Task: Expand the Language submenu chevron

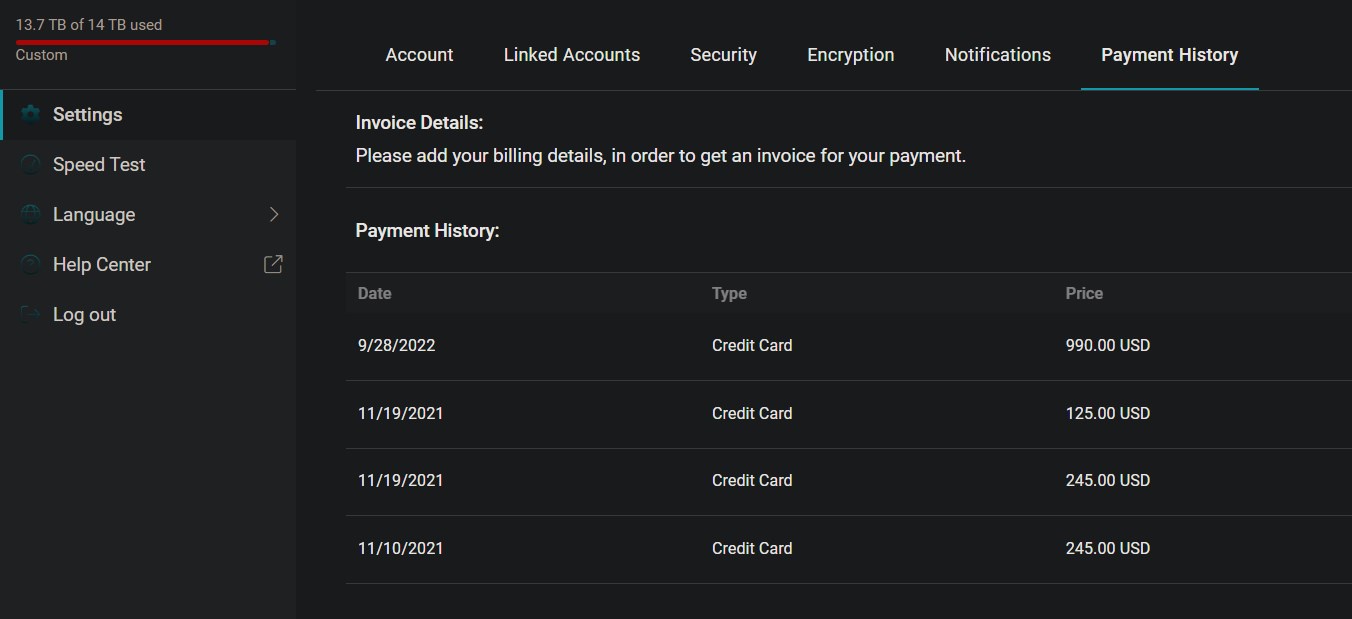Action: (x=274, y=214)
